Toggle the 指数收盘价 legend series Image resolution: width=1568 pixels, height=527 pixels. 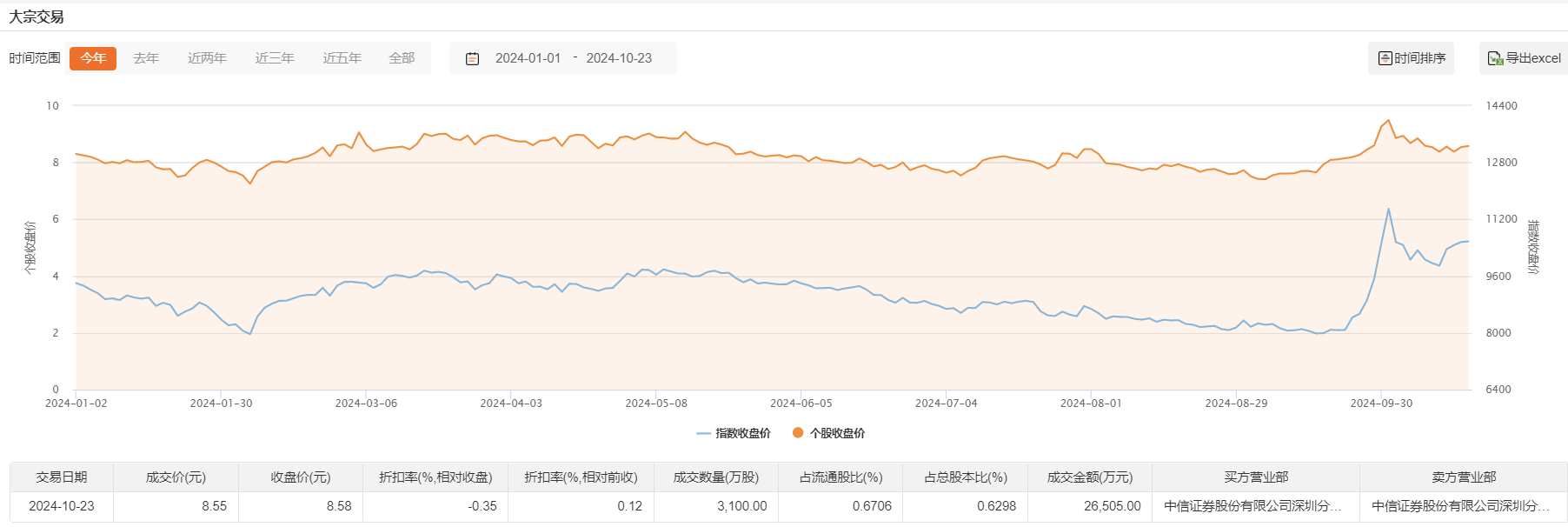click(734, 433)
